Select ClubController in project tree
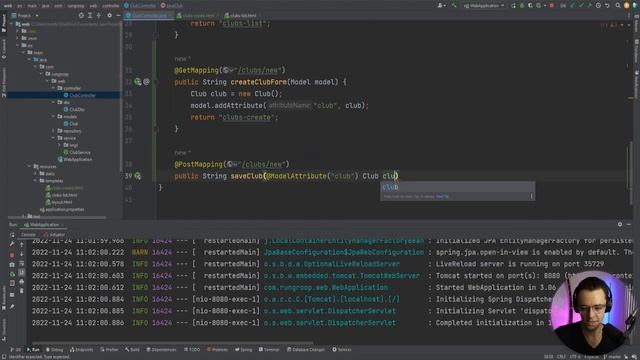 (x=80, y=96)
